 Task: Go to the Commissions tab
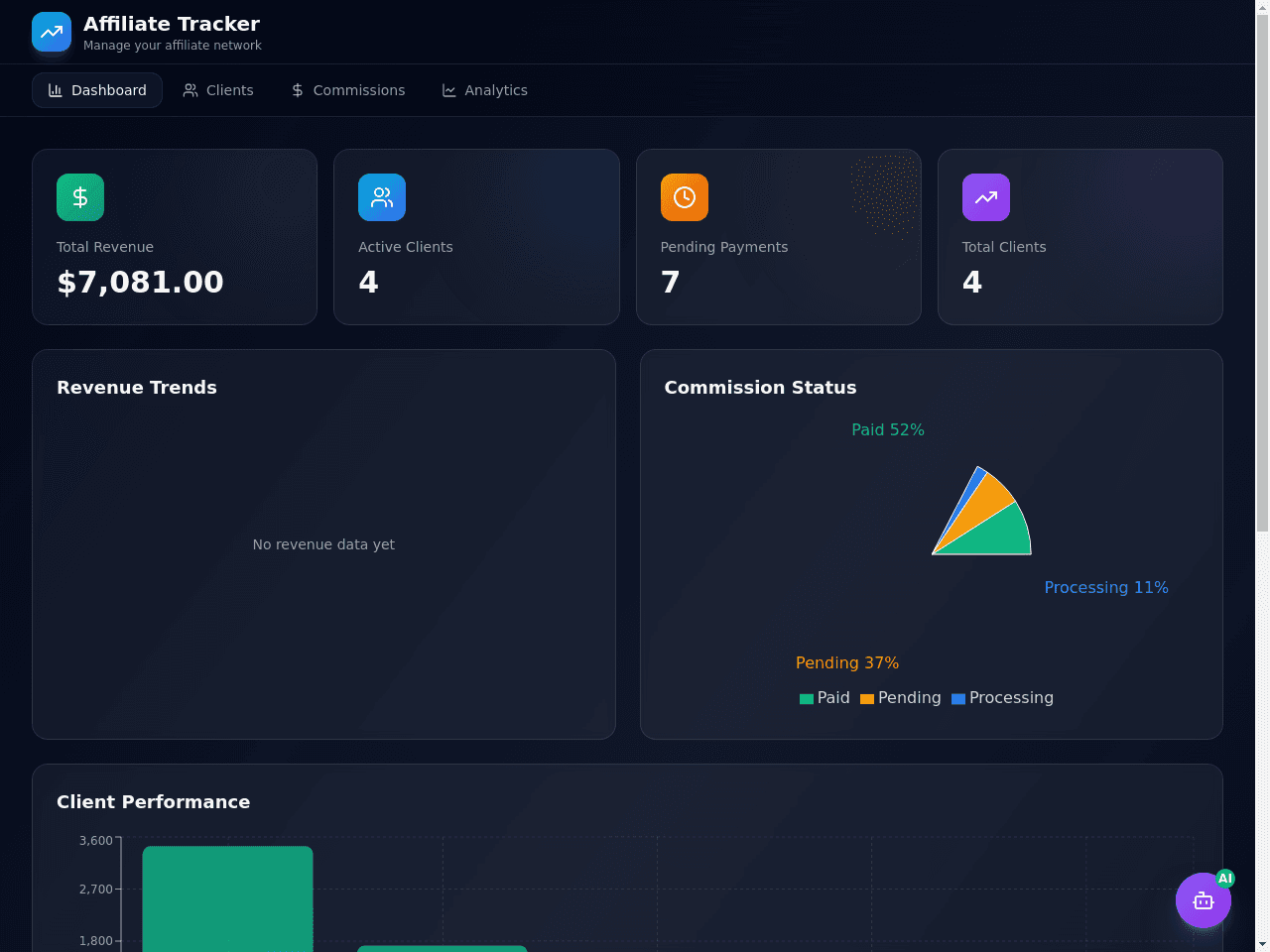348,90
